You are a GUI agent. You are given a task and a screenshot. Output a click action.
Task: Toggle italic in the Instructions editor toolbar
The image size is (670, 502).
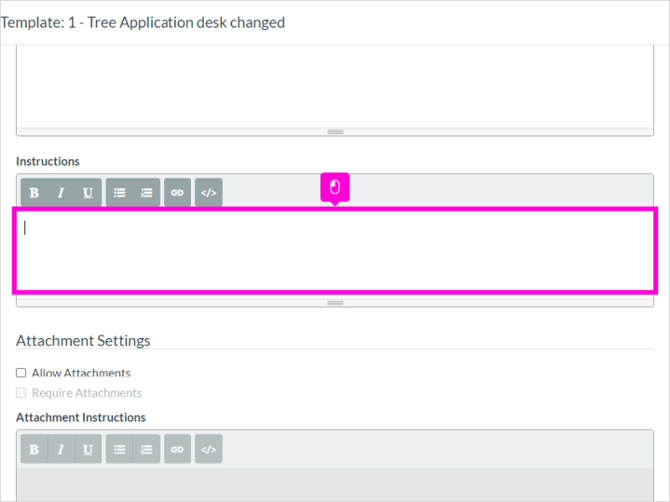click(61, 193)
